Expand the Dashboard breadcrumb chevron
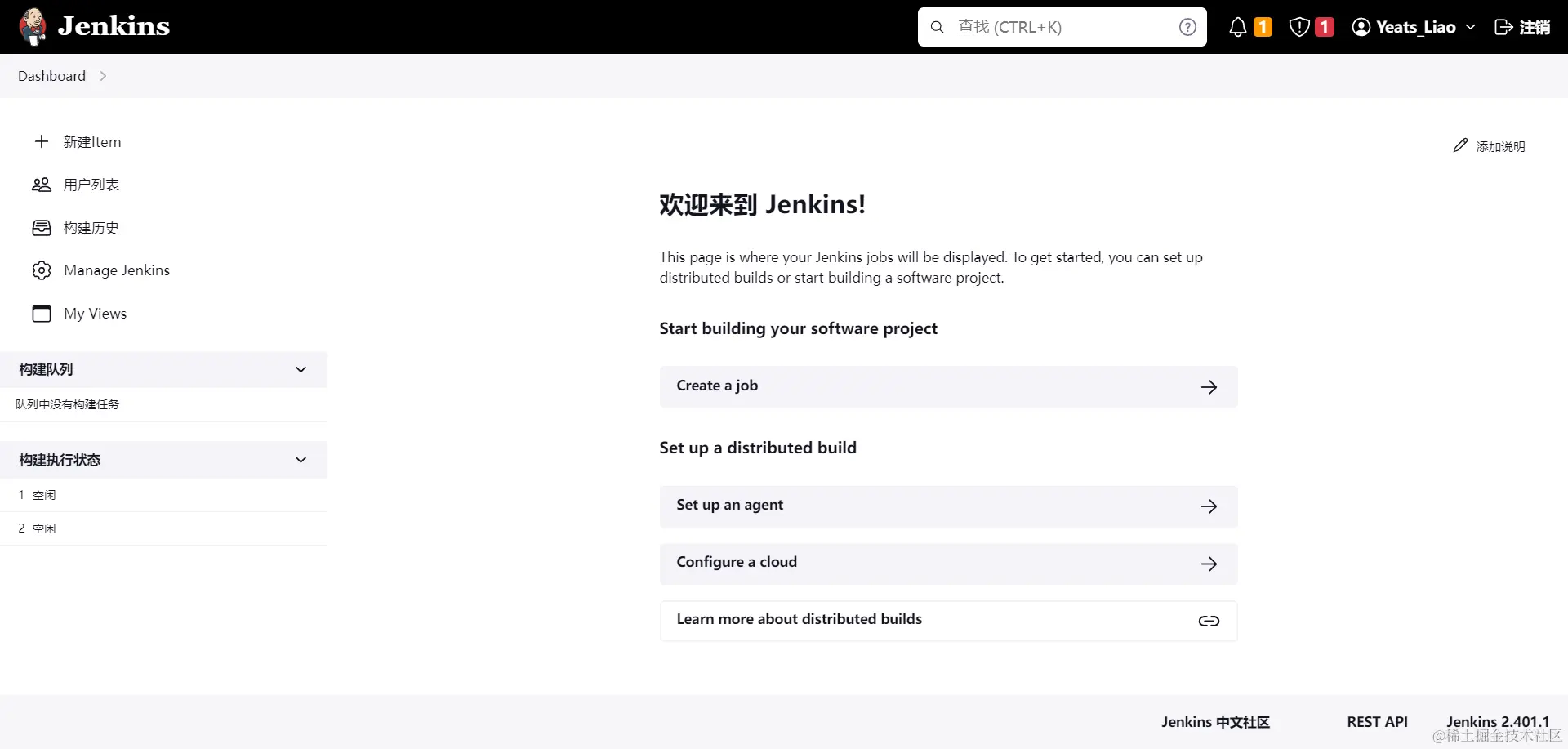Viewport: 1568px width, 749px height. [103, 76]
